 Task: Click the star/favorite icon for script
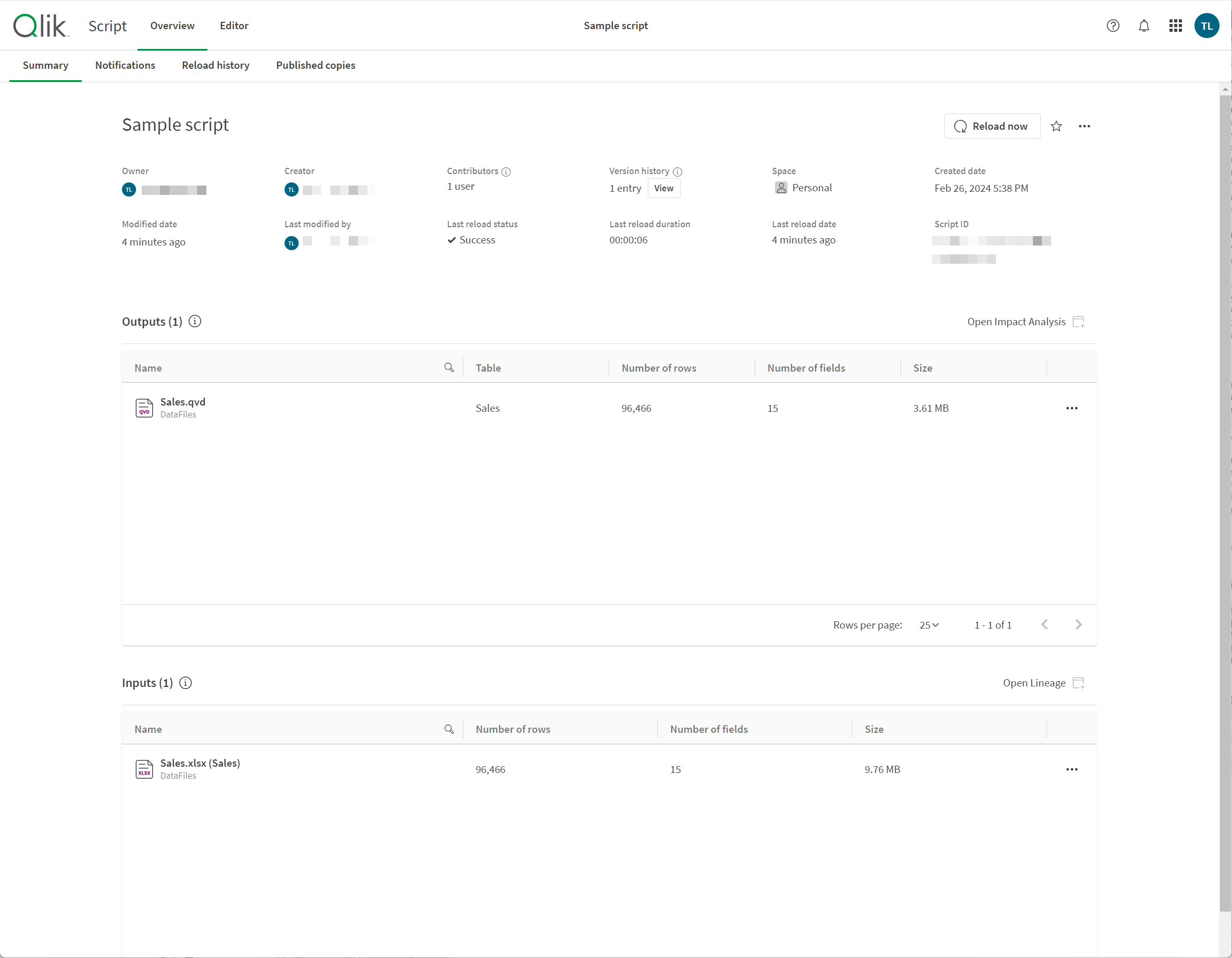pyautogui.click(x=1057, y=125)
